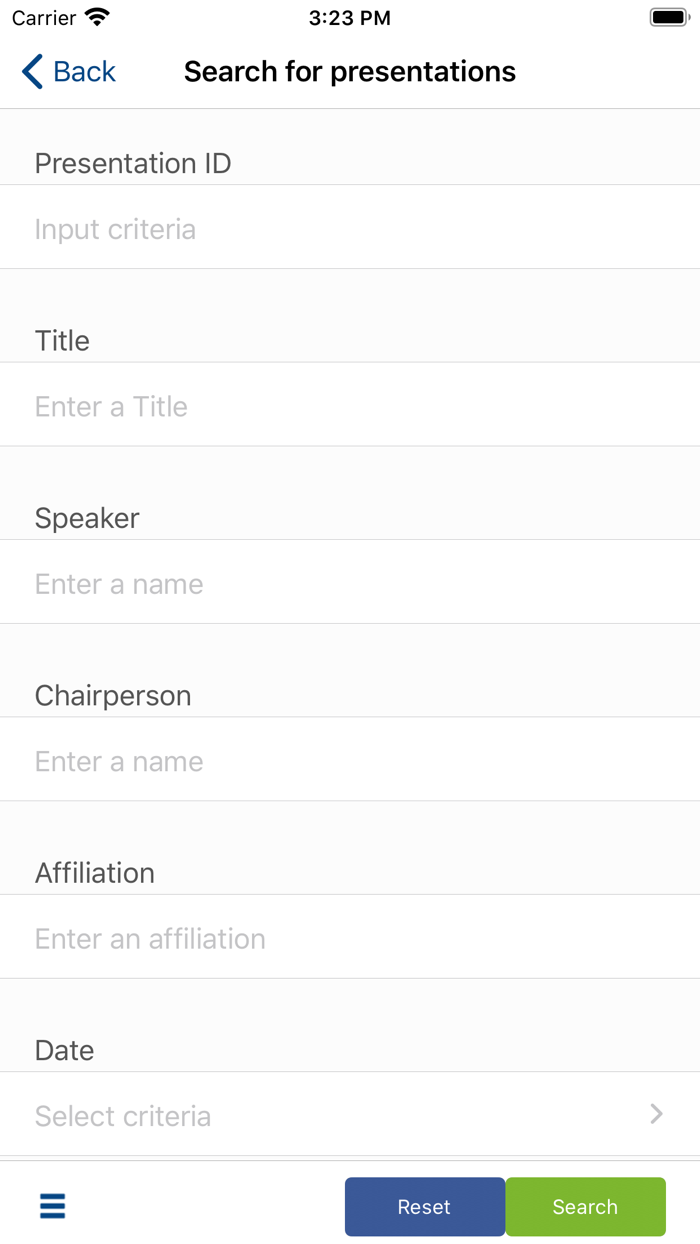
Task: Tap the 'Search for presentations' header title
Action: click(x=350, y=72)
